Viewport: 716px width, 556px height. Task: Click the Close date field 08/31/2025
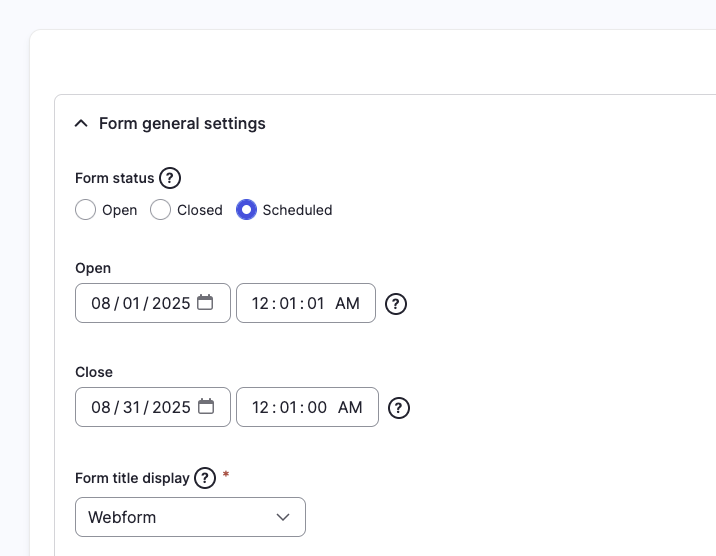(153, 407)
